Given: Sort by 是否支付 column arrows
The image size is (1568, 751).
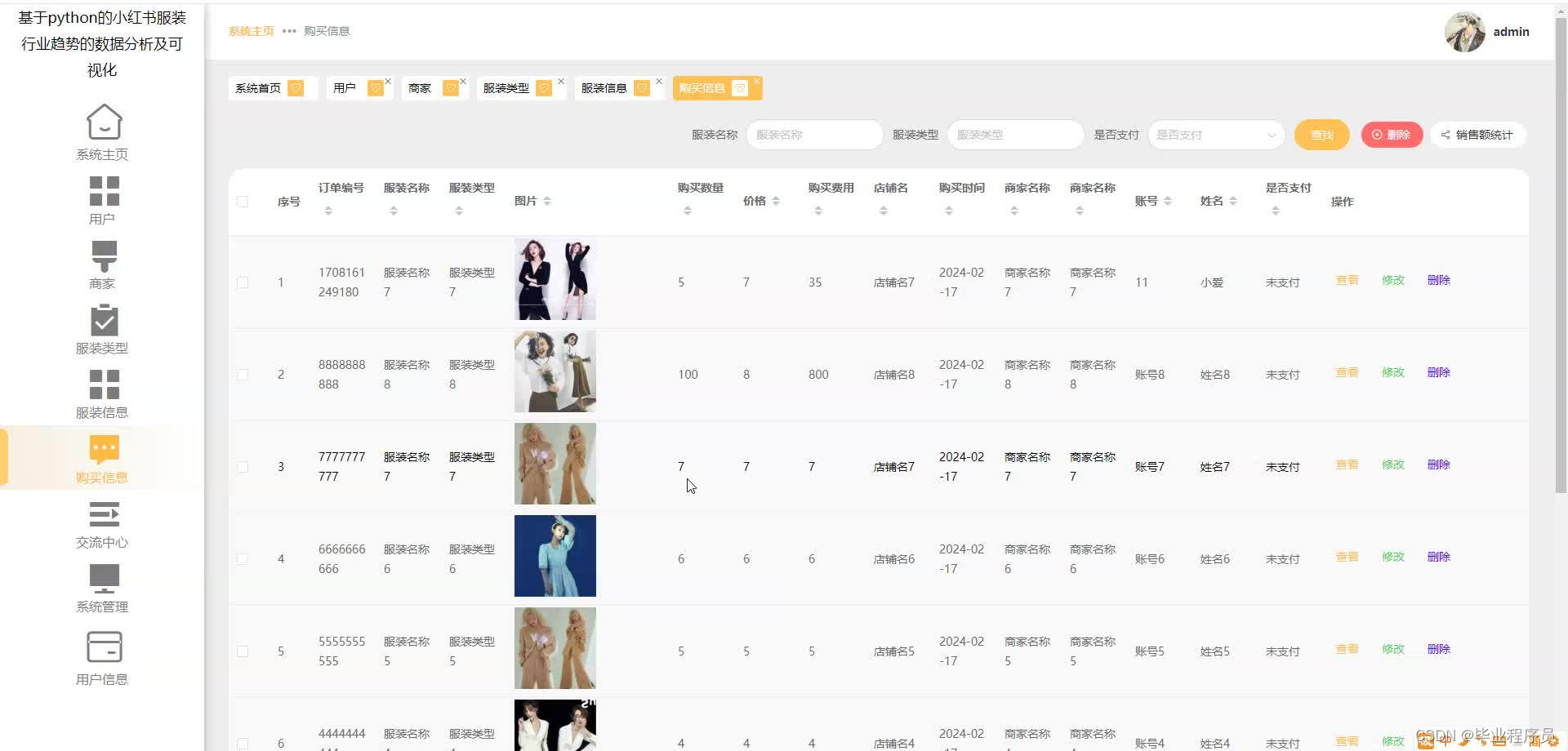Looking at the screenshot, I should pyautogui.click(x=1276, y=211).
